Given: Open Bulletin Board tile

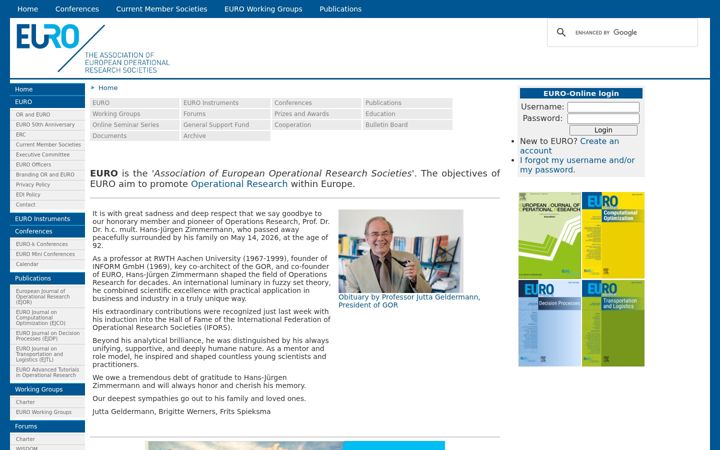Looking at the screenshot, I should tap(408, 125).
